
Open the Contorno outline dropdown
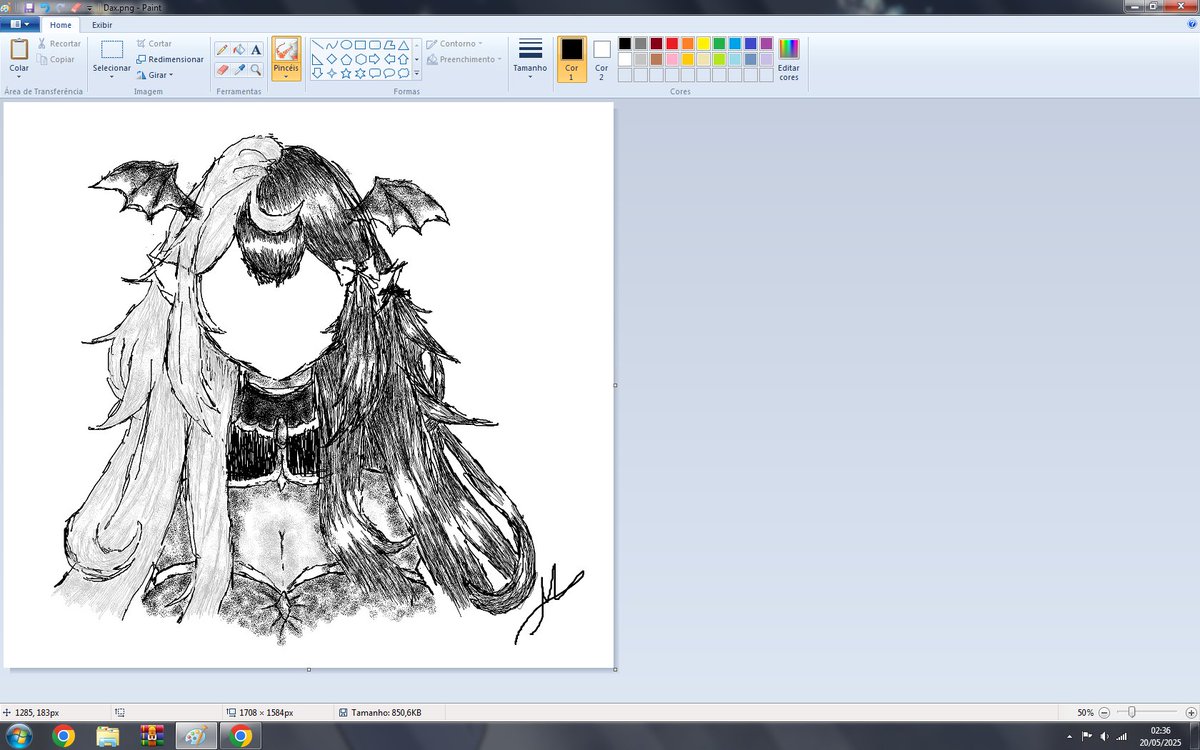(x=459, y=43)
